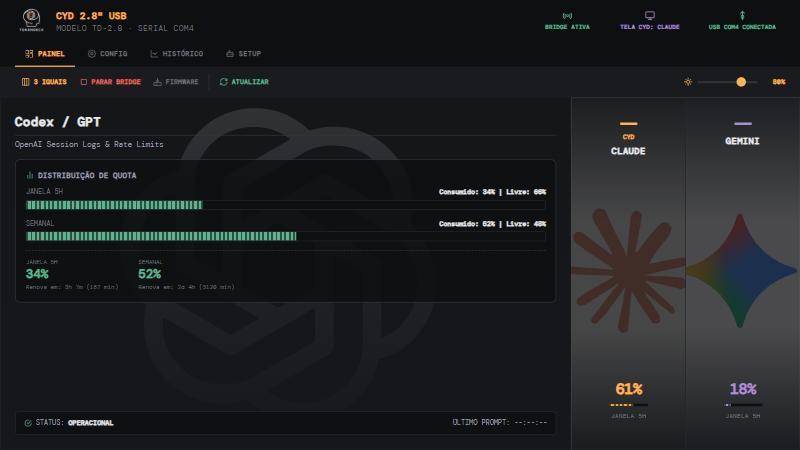
Task: Click the 34% JANELA 5H stat
Action: tap(37, 274)
